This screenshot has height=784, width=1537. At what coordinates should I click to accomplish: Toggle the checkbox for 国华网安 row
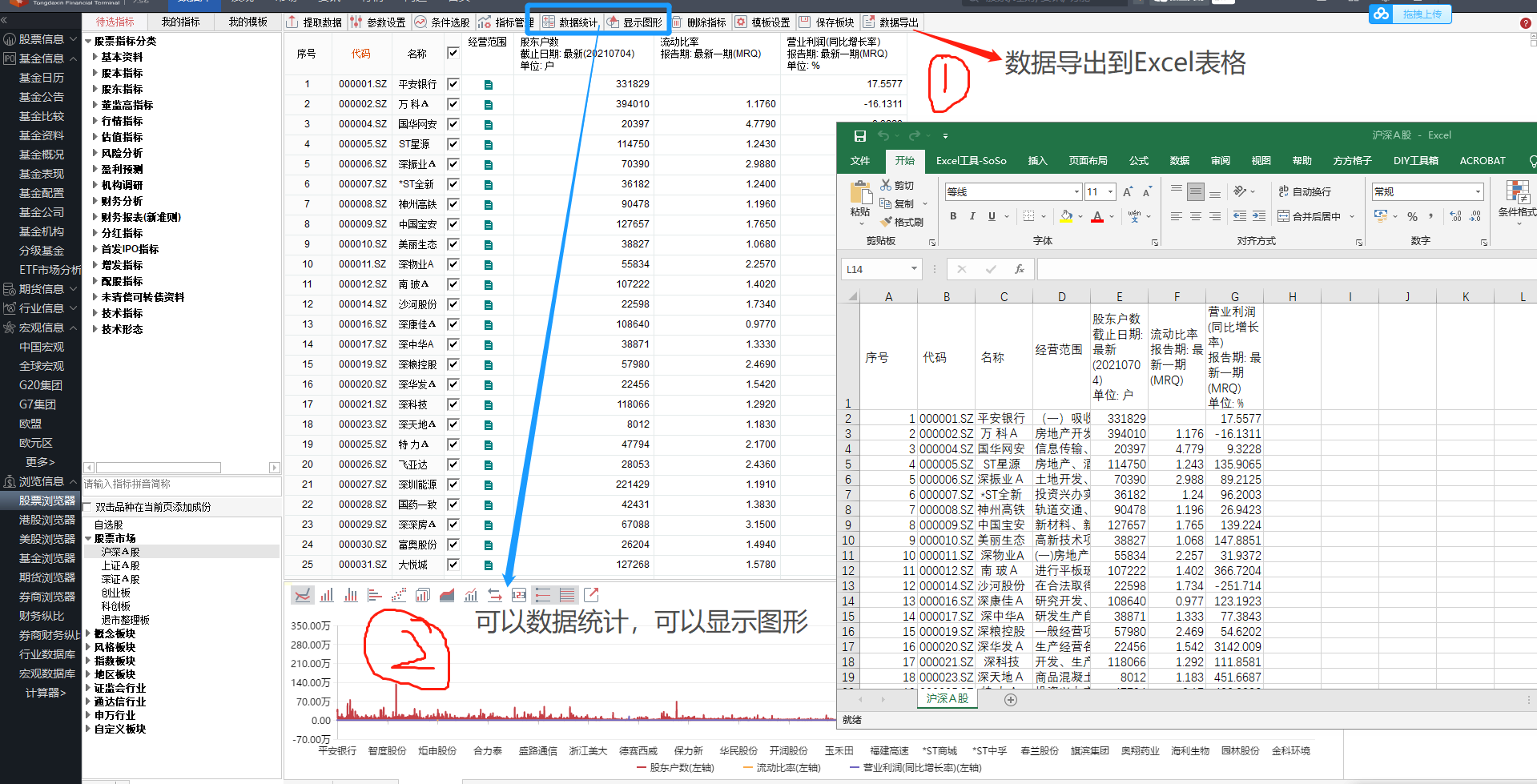(x=453, y=124)
